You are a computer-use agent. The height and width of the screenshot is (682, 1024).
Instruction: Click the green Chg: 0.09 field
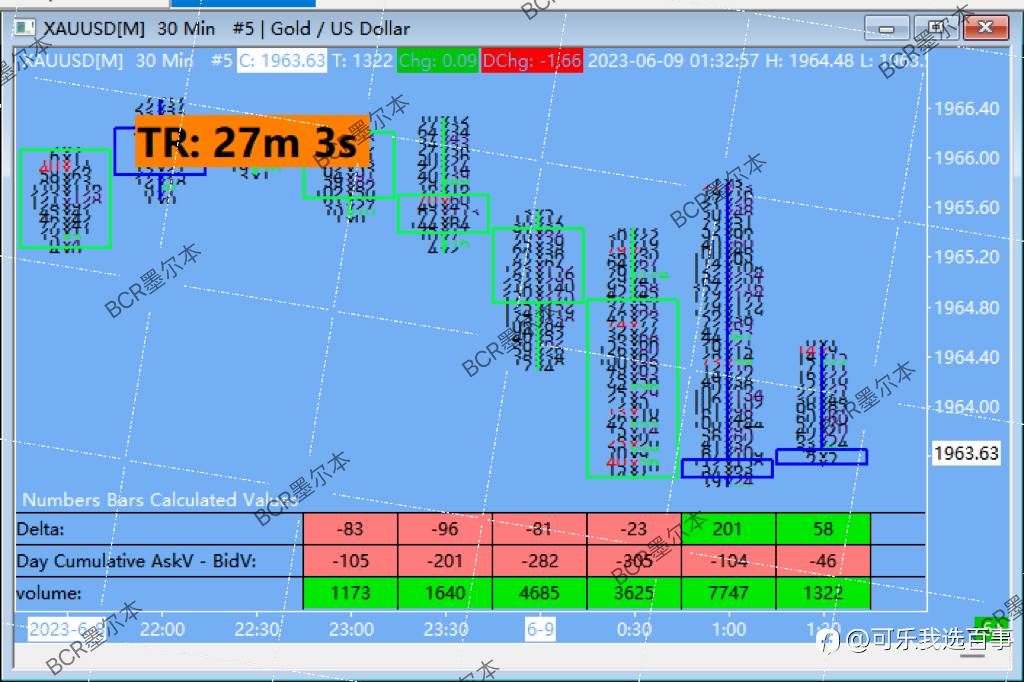pos(438,61)
